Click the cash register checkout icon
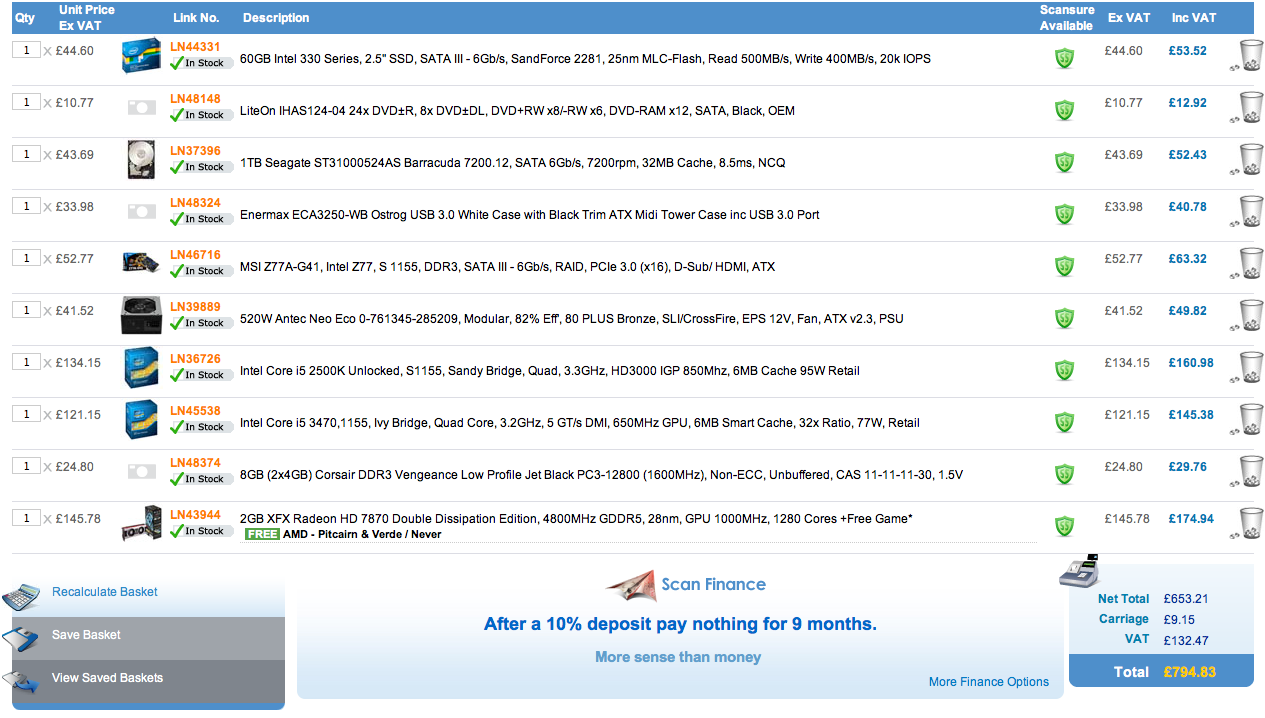The image size is (1265, 718). coord(1078,571)
